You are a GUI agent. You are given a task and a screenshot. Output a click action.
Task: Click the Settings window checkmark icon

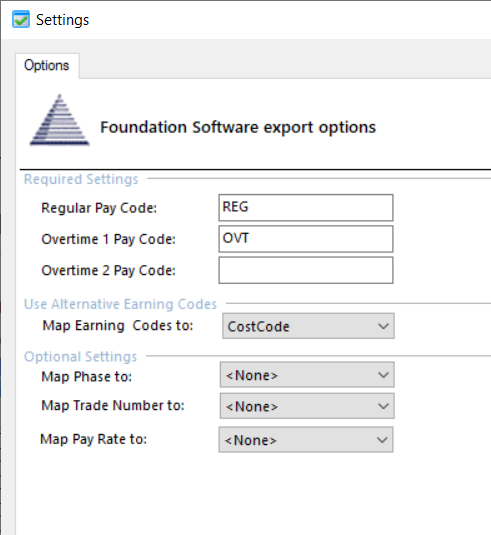tap(21, 19)
